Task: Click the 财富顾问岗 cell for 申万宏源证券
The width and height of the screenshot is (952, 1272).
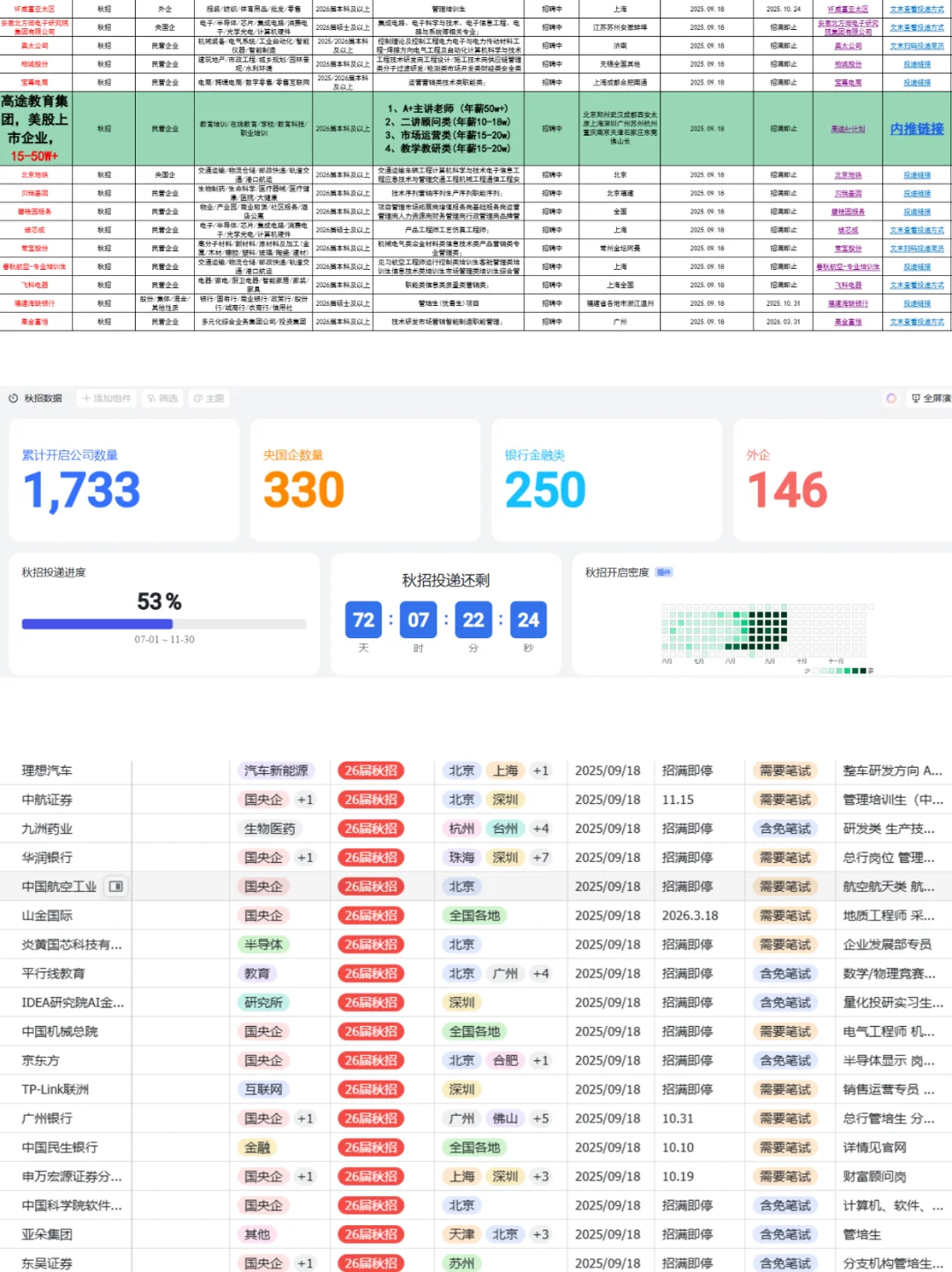Action: coord(874,1177)
